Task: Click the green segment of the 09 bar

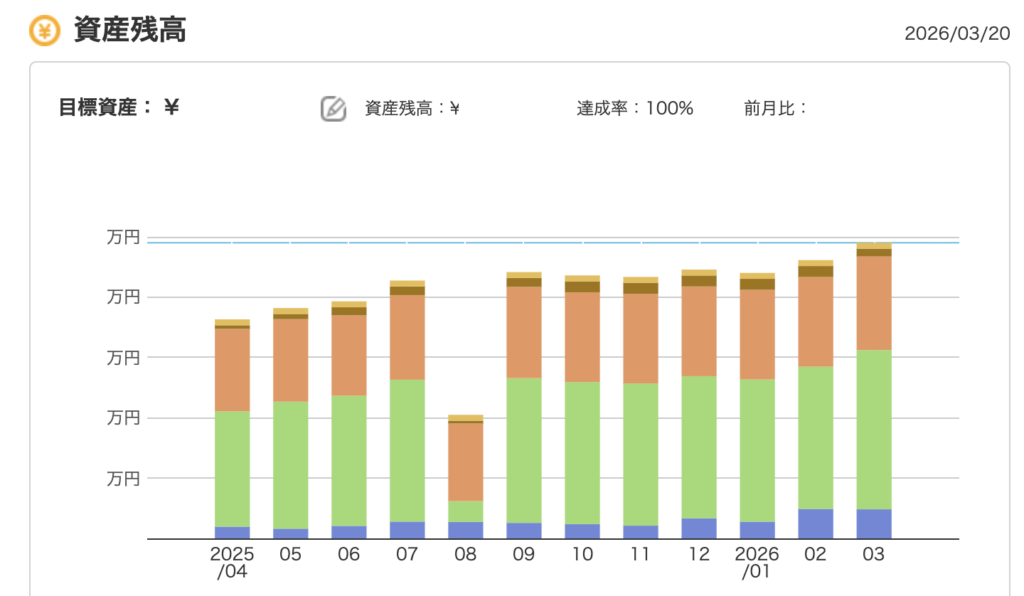Action: click(524, 449)
